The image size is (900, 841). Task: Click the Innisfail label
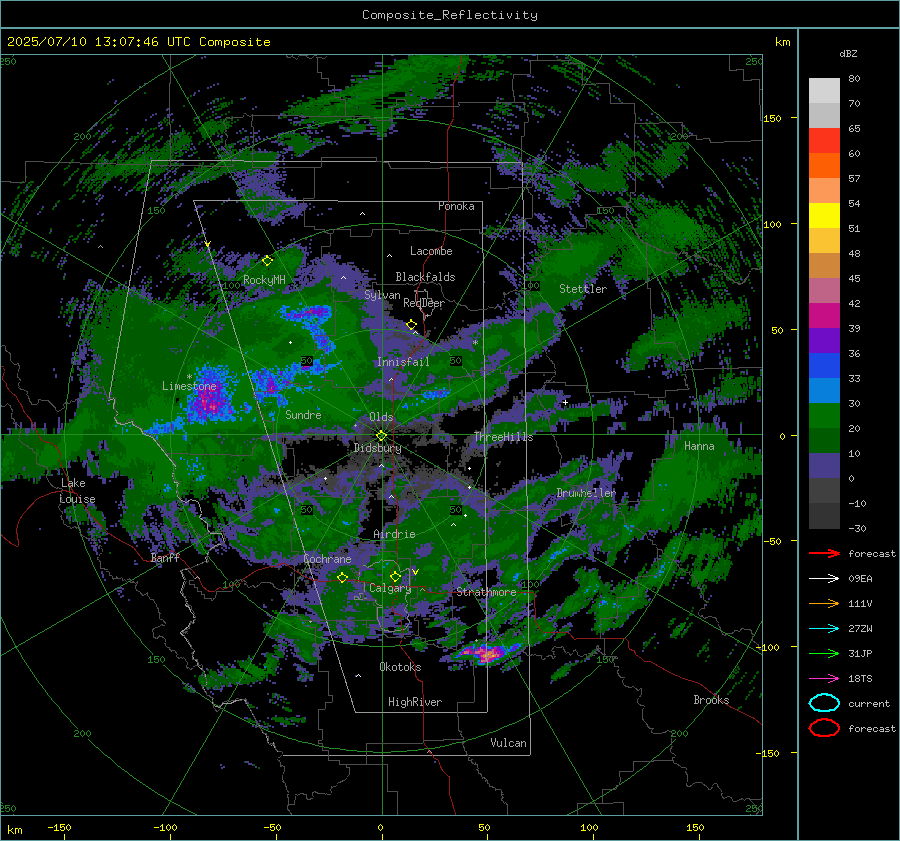(x=403, y=362)
